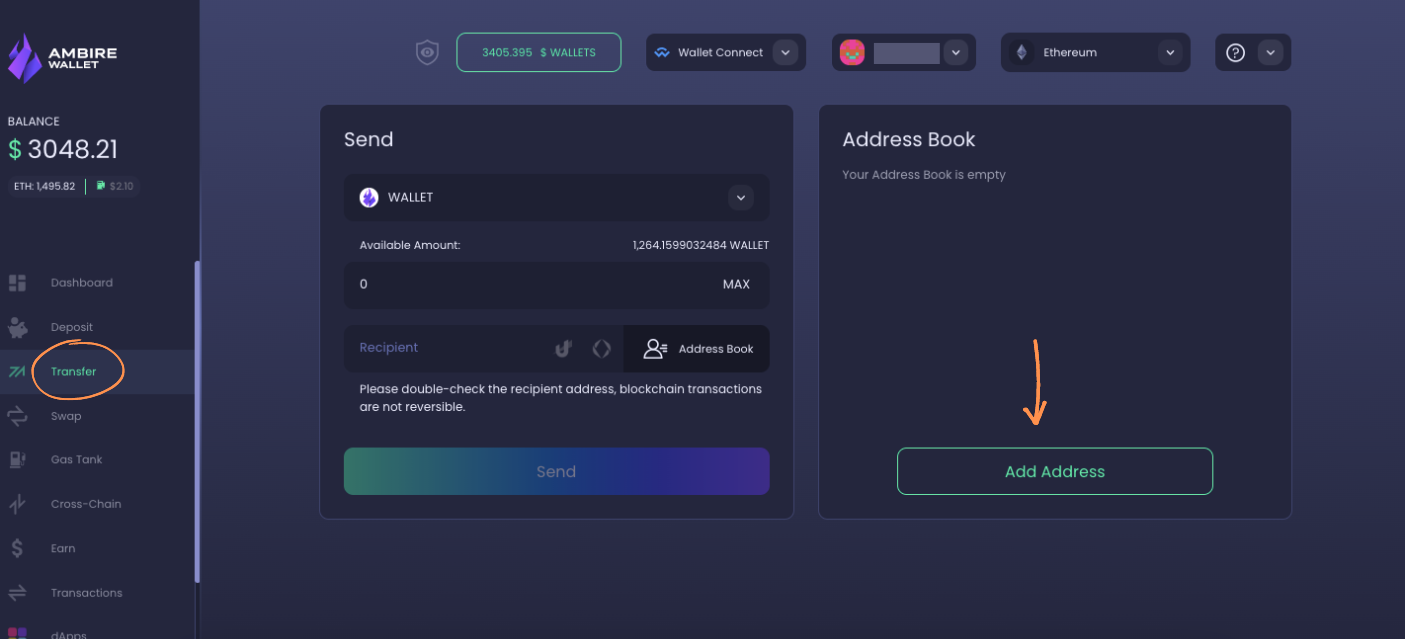
Task: Click the Add Address button
Action: click(x=1055, y=471)
